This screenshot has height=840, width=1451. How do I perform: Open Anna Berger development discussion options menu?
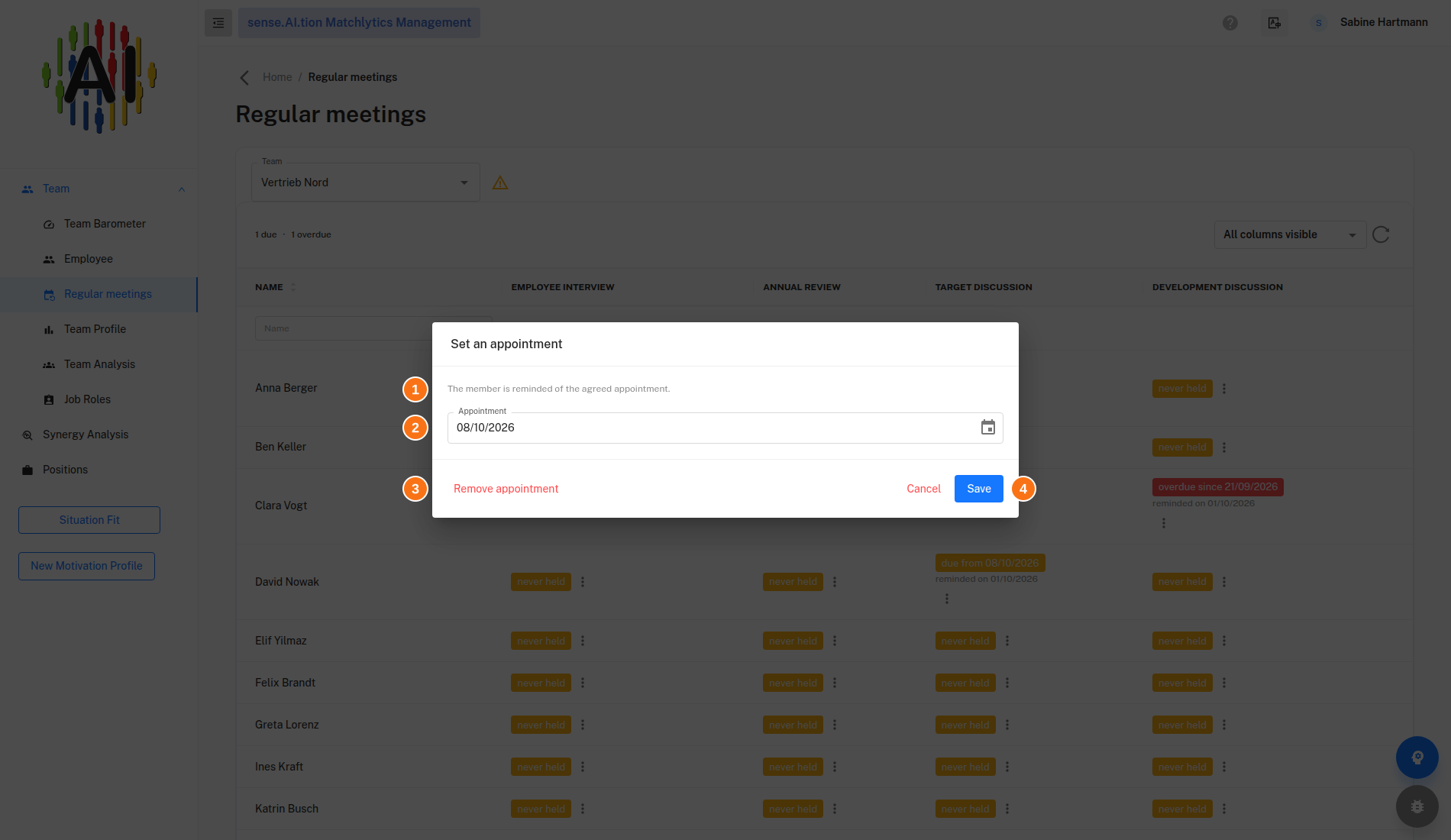point(1224,389)
